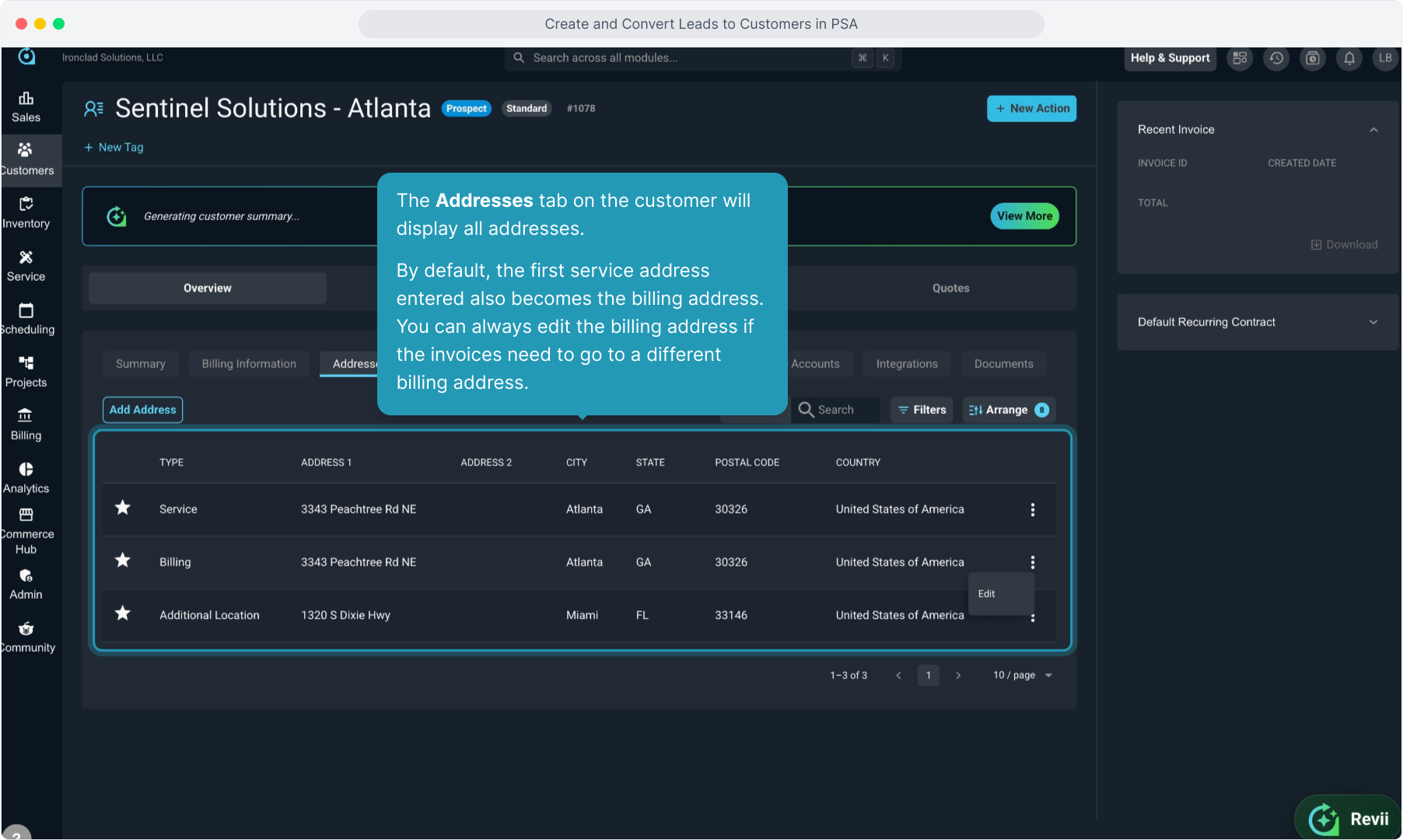Open the Arrange columns menu
The width and height of the screenshot is (1403, 840).
pos(1009,410)
